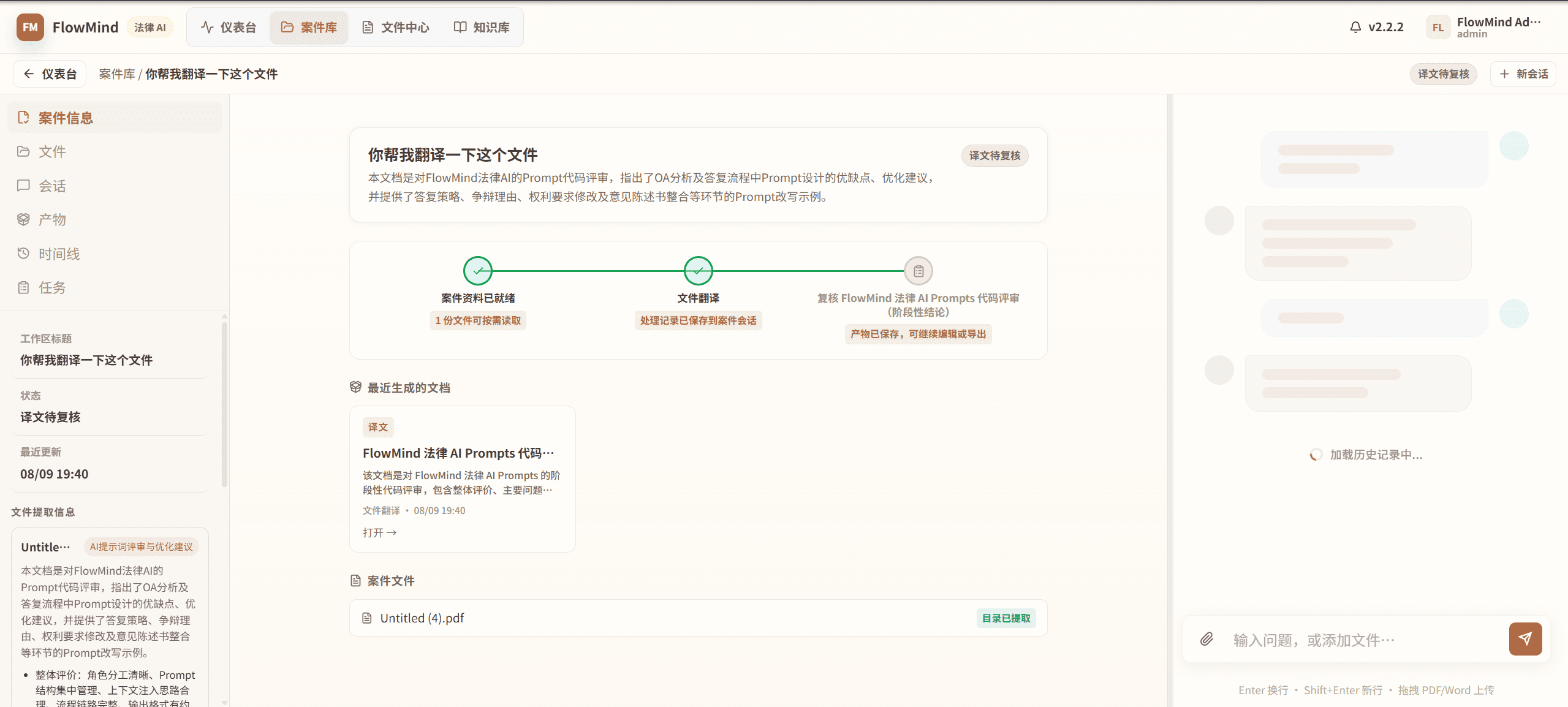Go to 文件中心 tab
The width and height of the screenshot is (1568, 707).
[395, 28]
